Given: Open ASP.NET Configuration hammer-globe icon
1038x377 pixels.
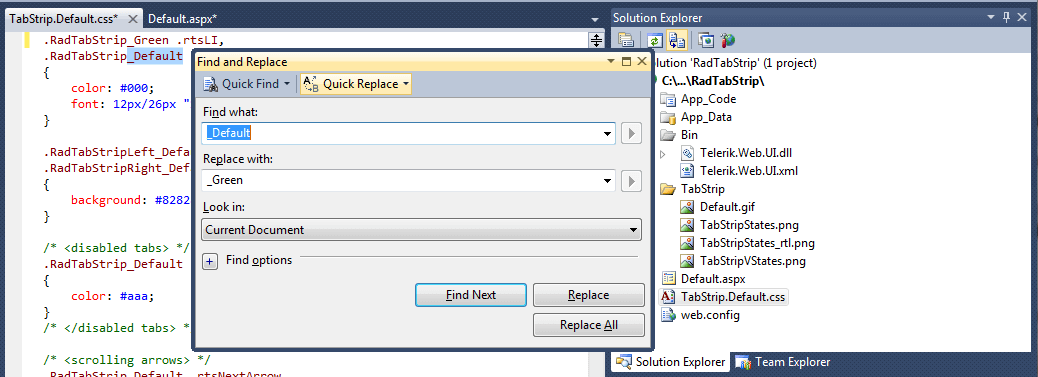Looking at the screenshot, I should click(728, 40).
